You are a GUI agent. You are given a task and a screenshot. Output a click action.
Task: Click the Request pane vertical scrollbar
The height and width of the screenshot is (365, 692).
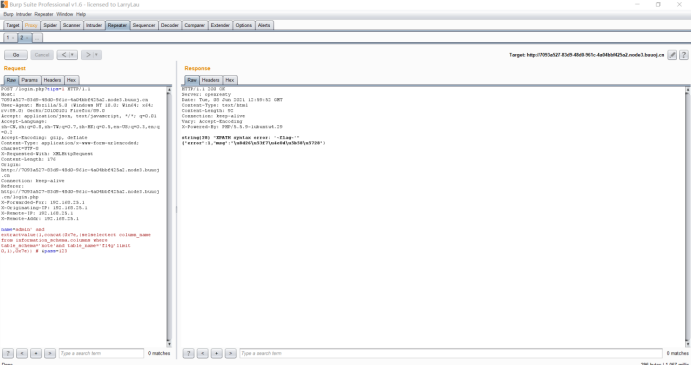pos(169,216)
